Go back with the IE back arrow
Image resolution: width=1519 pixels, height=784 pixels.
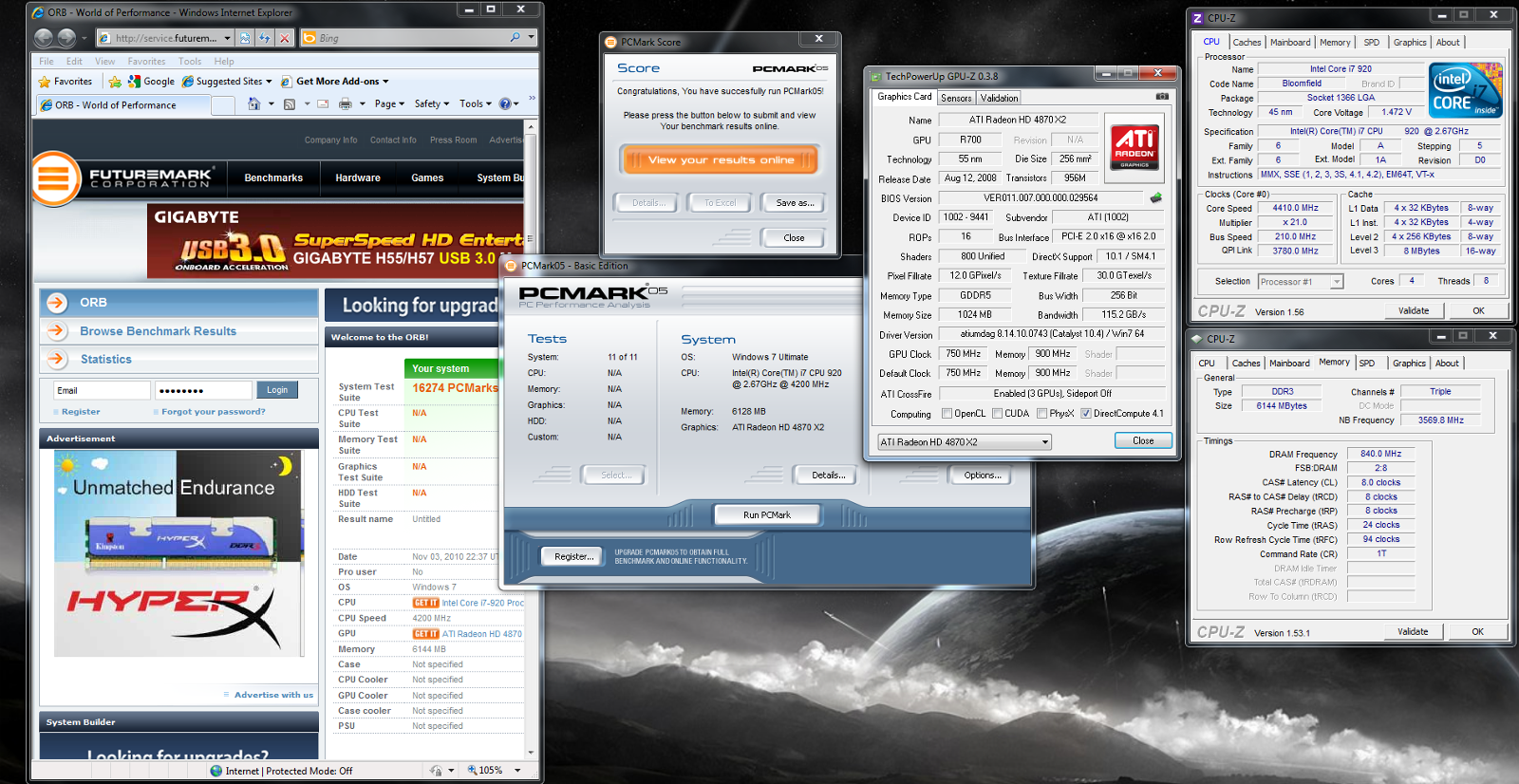click(x=44, y=38)
